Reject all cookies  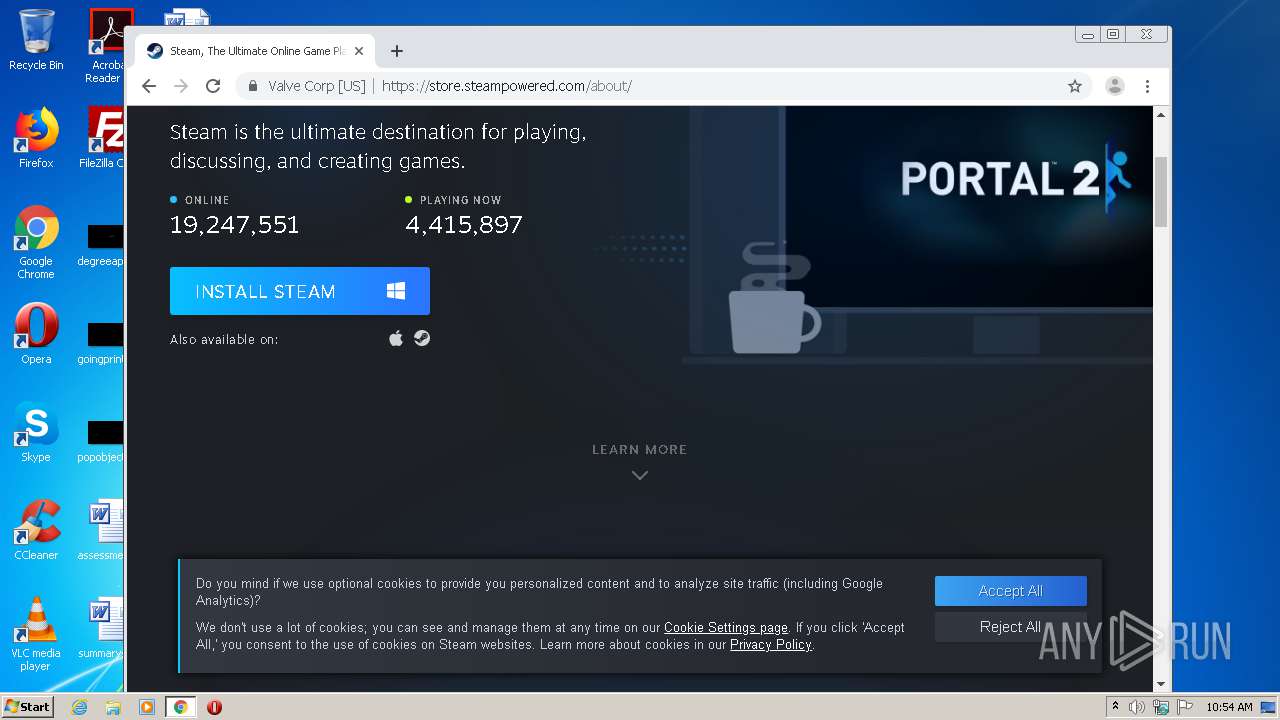1011,627
